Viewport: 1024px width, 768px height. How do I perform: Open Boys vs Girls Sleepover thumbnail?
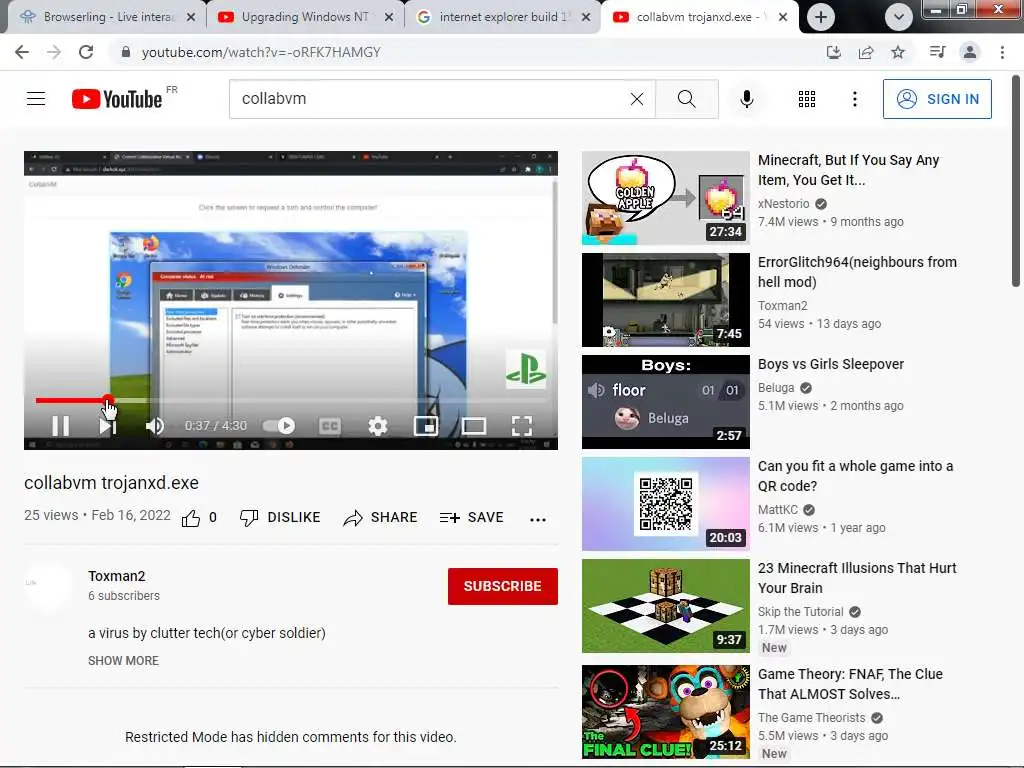click(665, 402)
